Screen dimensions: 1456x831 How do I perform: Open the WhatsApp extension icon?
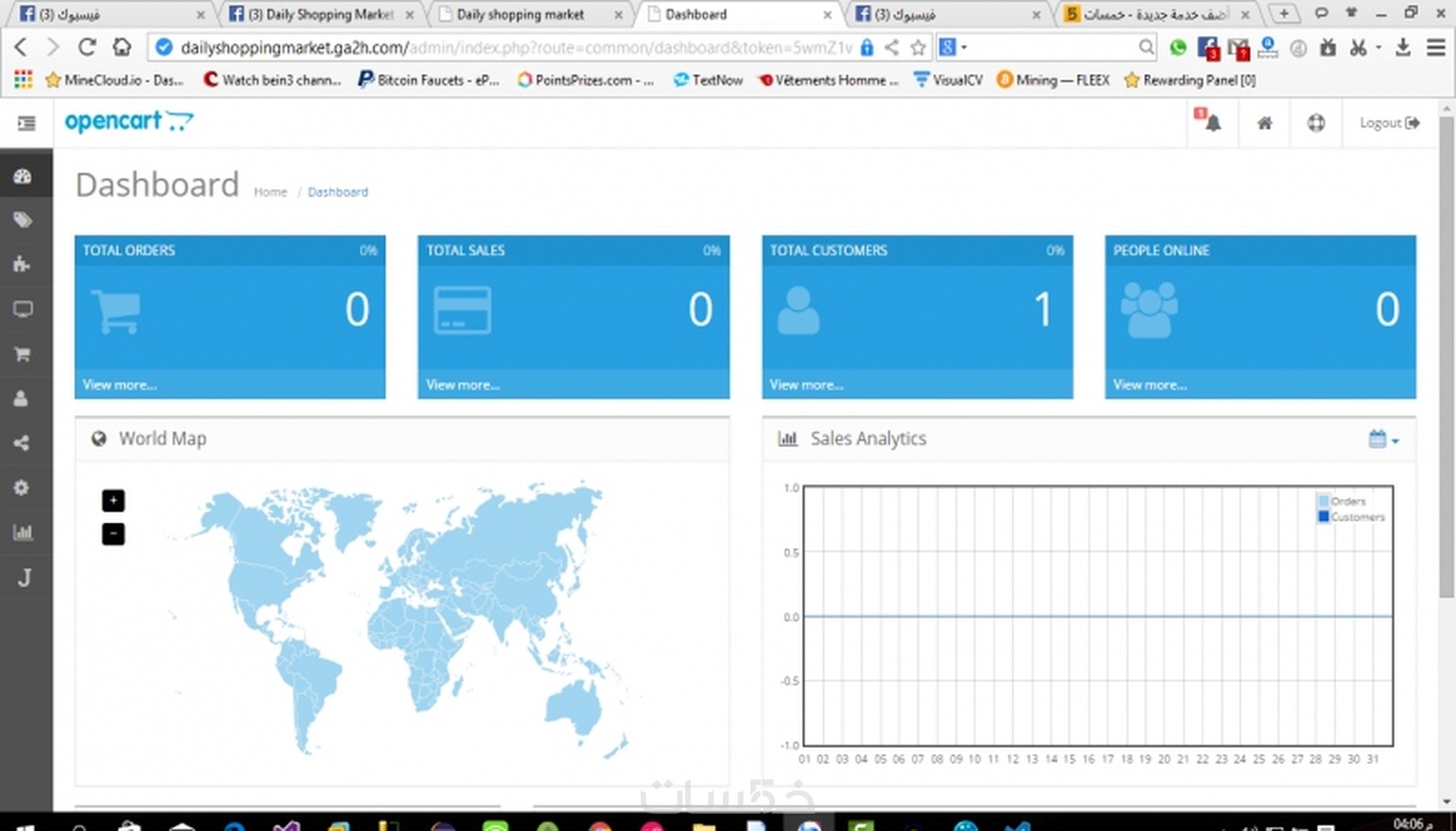tap(1179, 48)
